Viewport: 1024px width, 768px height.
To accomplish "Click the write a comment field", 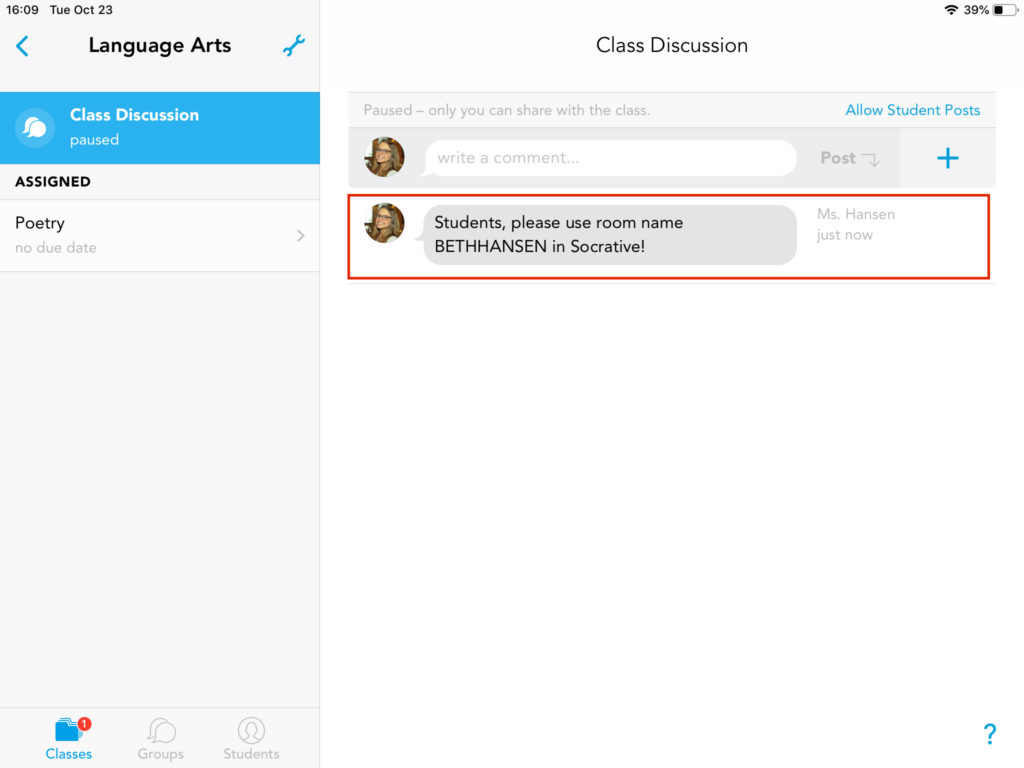I will [610, 158].
